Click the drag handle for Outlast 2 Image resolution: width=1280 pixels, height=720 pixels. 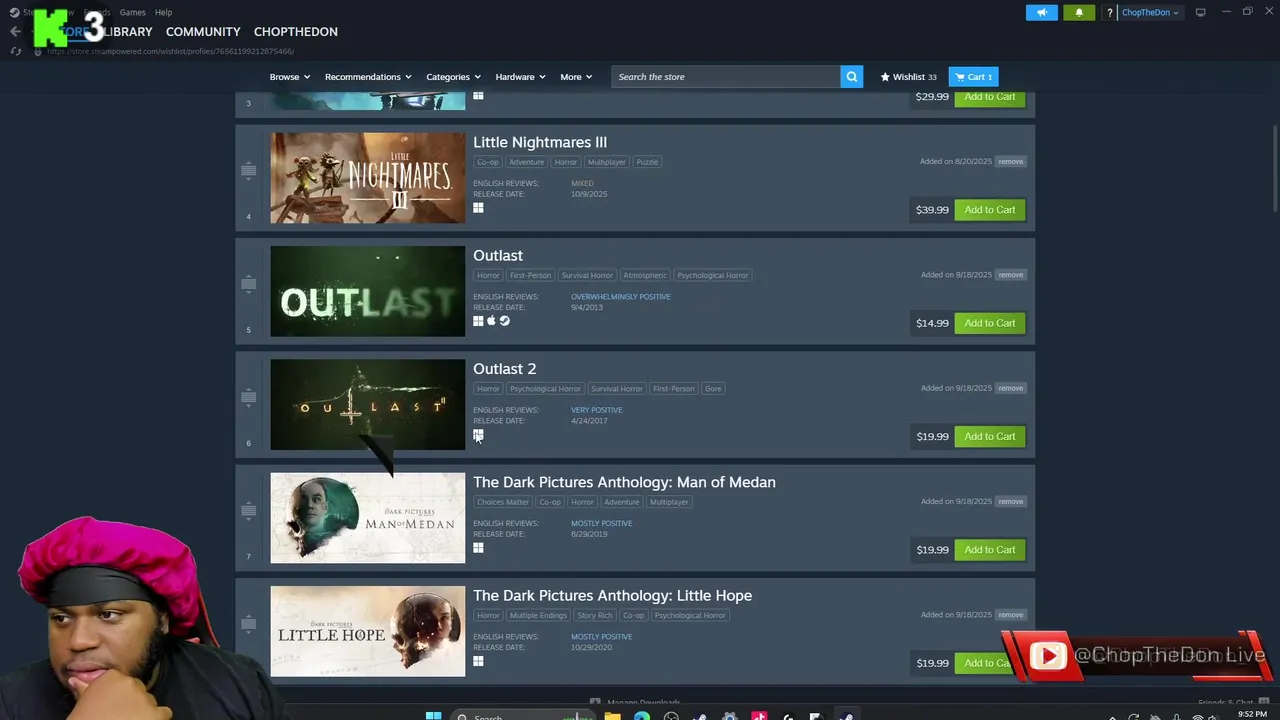(248, 397)
